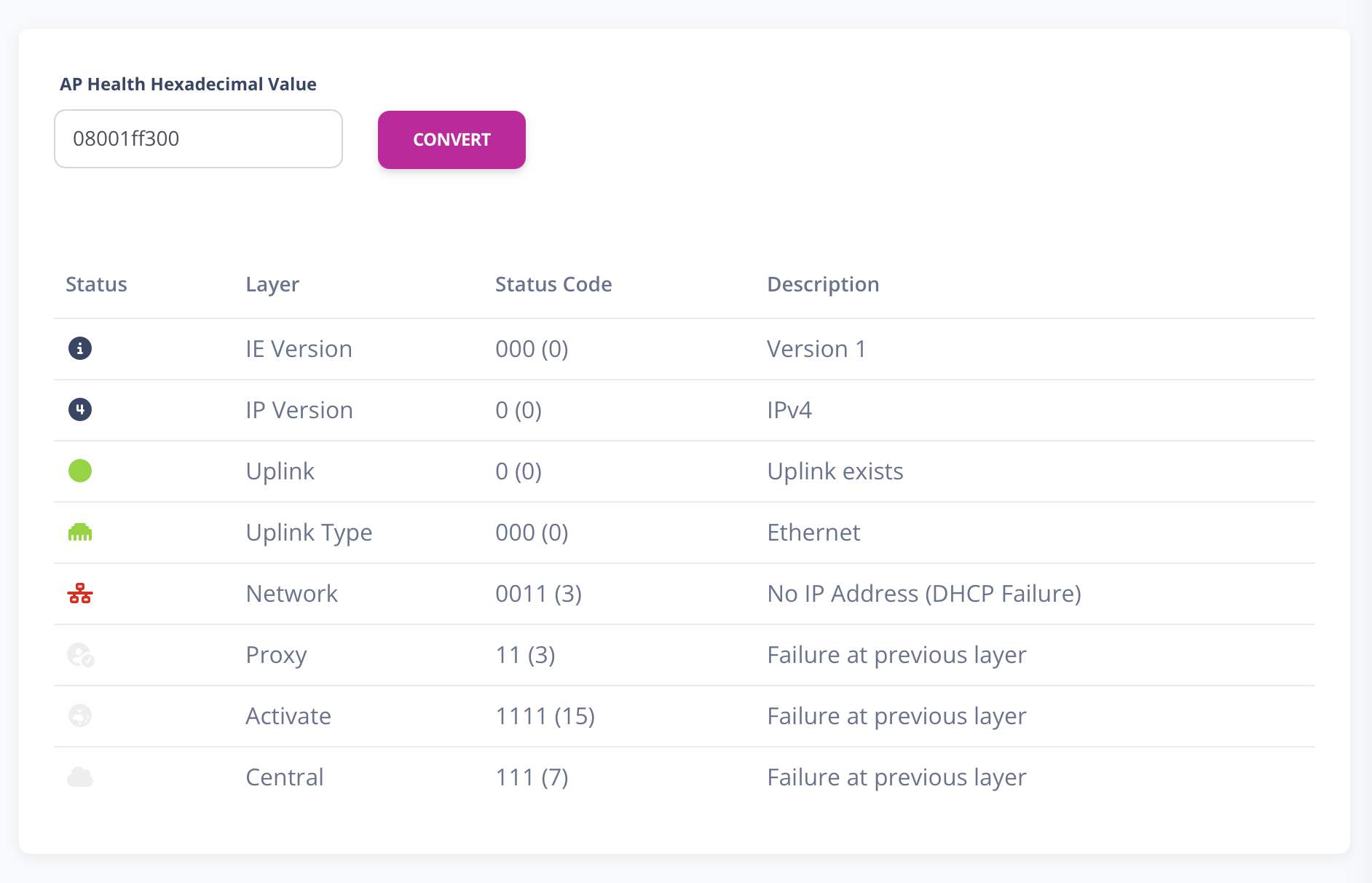Click the Description column header

pos(823,284)
